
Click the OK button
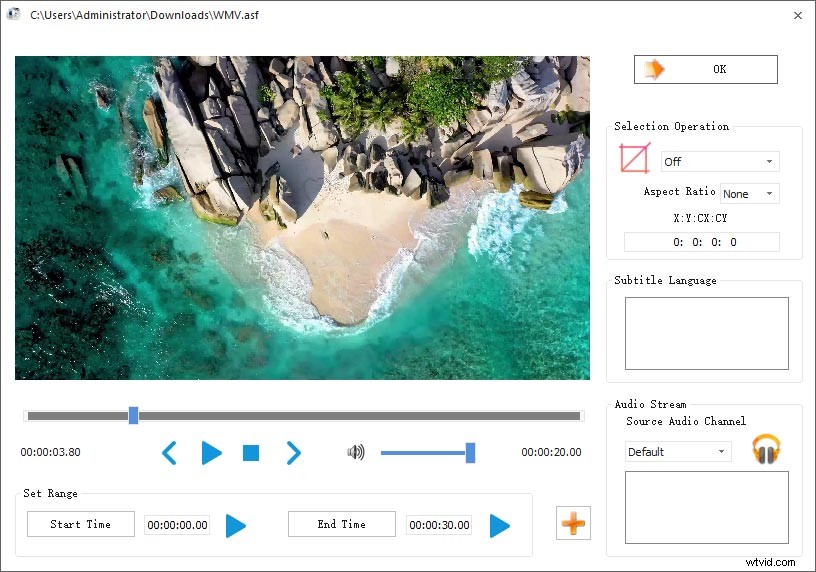[706, 69]
